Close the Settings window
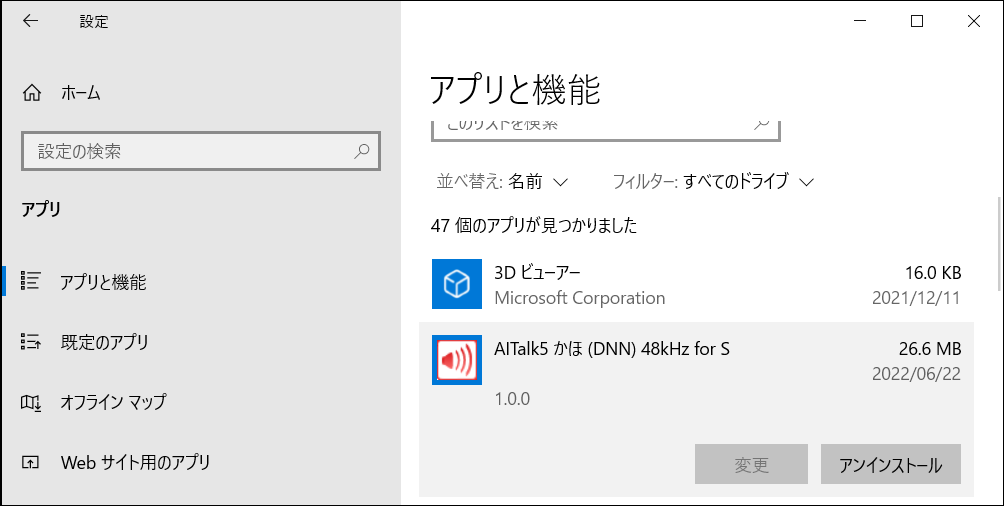Viewport: 1004px width, 506px height. 974,21
